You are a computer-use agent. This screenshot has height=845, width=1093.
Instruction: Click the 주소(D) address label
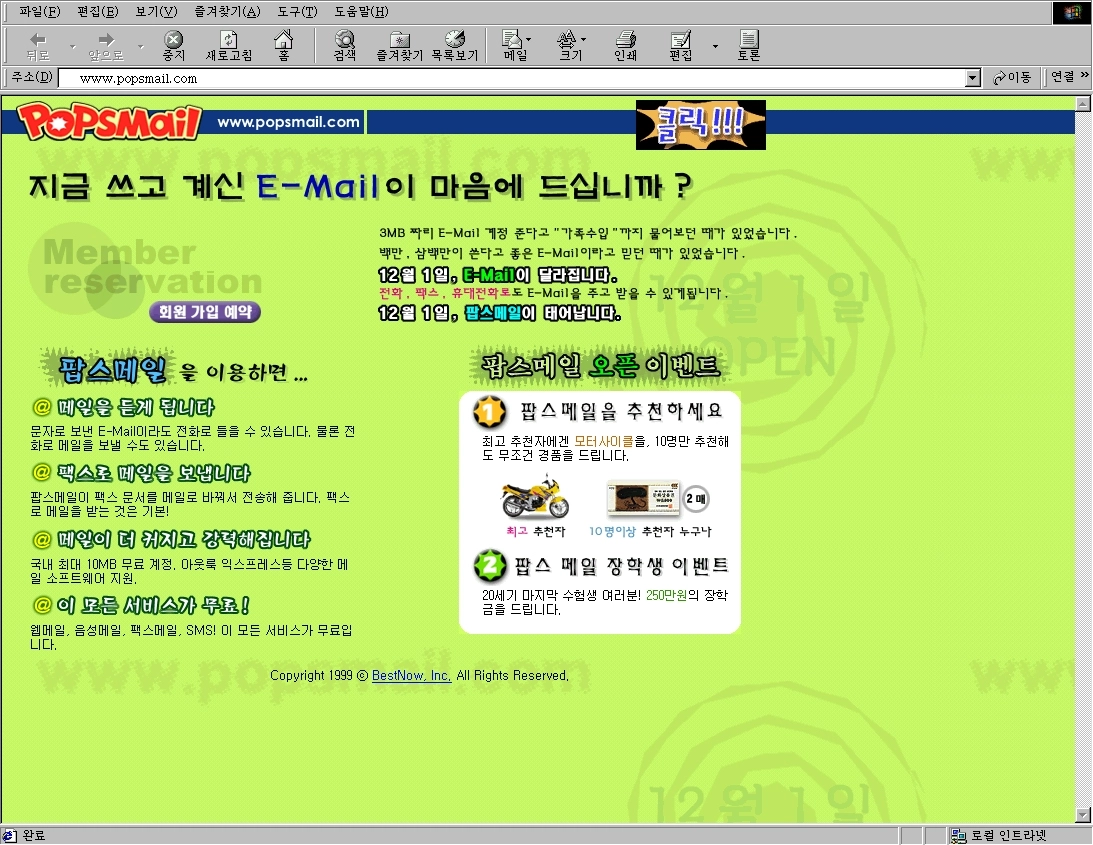(32, 77)
